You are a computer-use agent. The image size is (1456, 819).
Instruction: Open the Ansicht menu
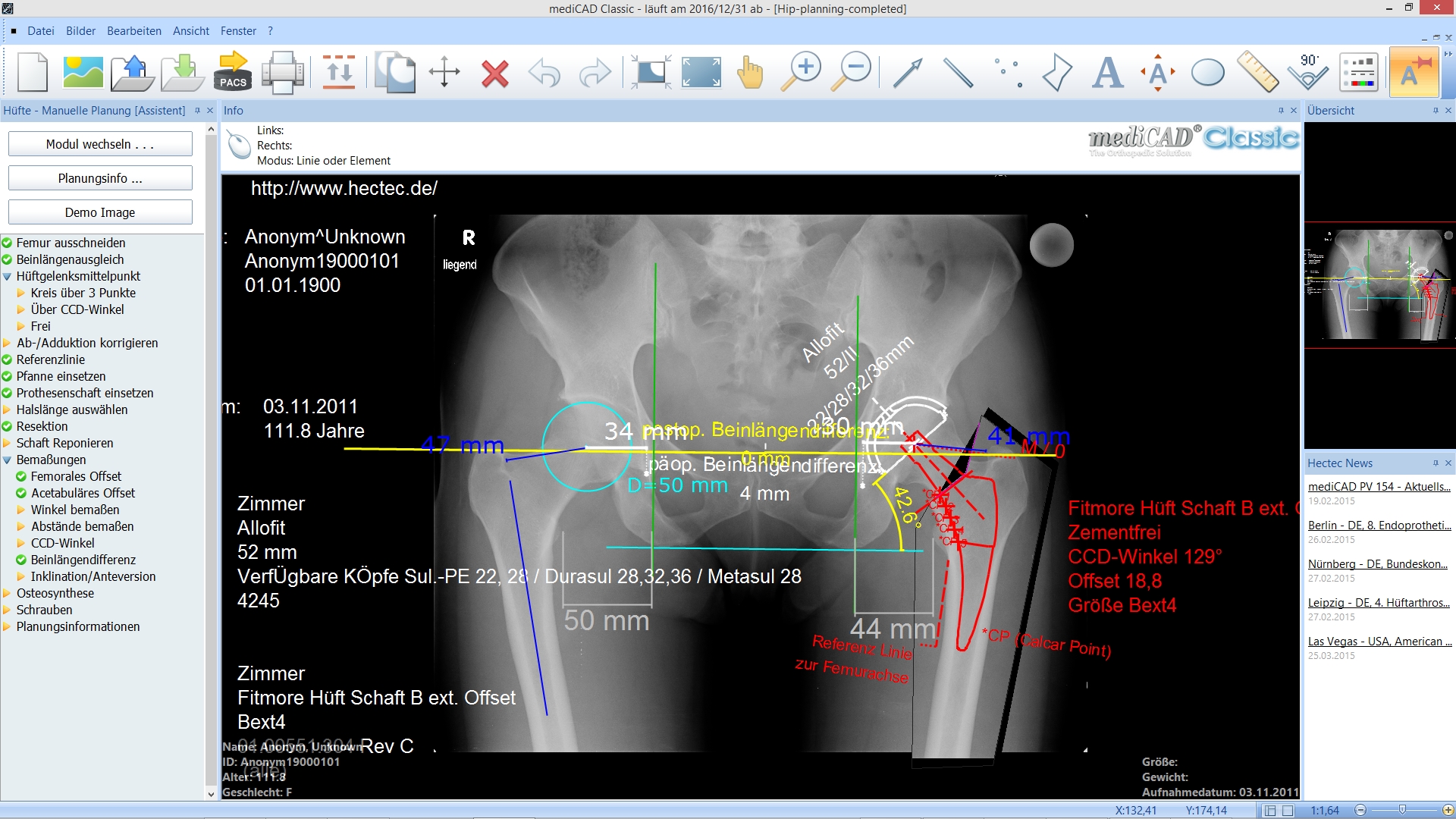tap(191, 31)
